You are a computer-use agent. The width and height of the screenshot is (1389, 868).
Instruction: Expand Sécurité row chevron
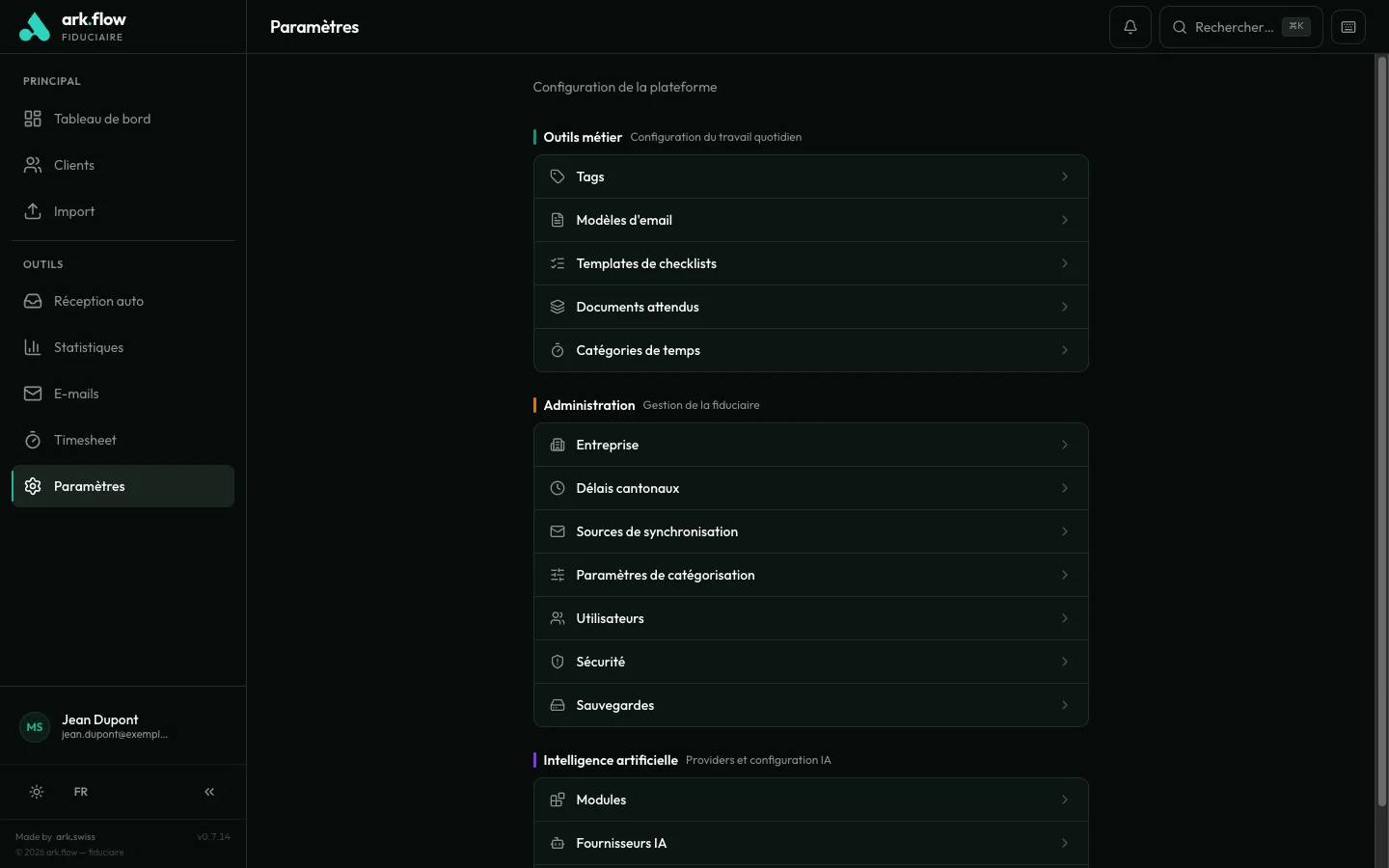coord(1065,662)
